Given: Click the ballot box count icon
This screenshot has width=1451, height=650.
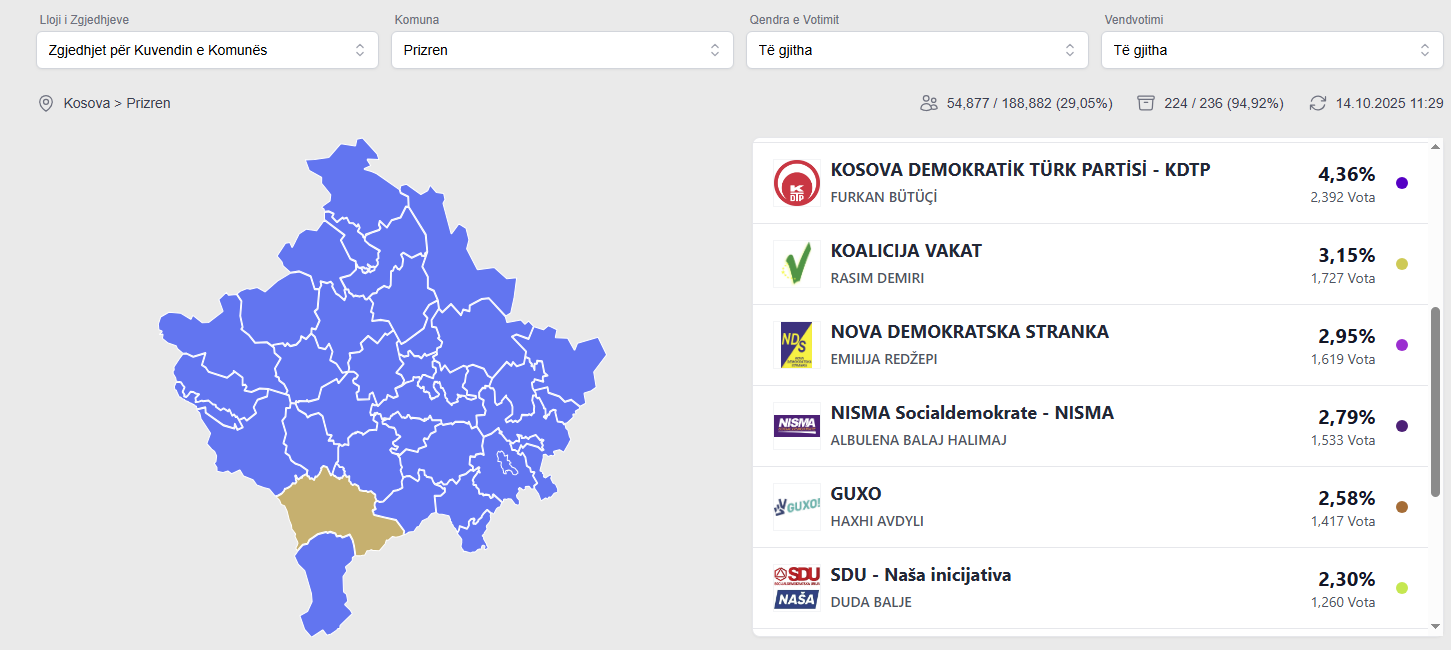Looking at the screenshot, I should click(1146, 103).
